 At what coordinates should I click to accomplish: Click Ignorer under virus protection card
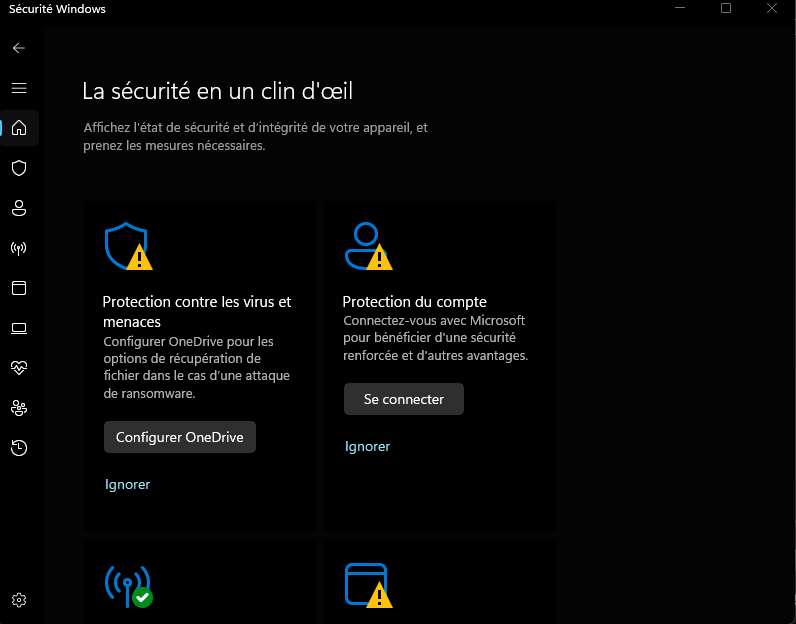click(x=127, y=484)
